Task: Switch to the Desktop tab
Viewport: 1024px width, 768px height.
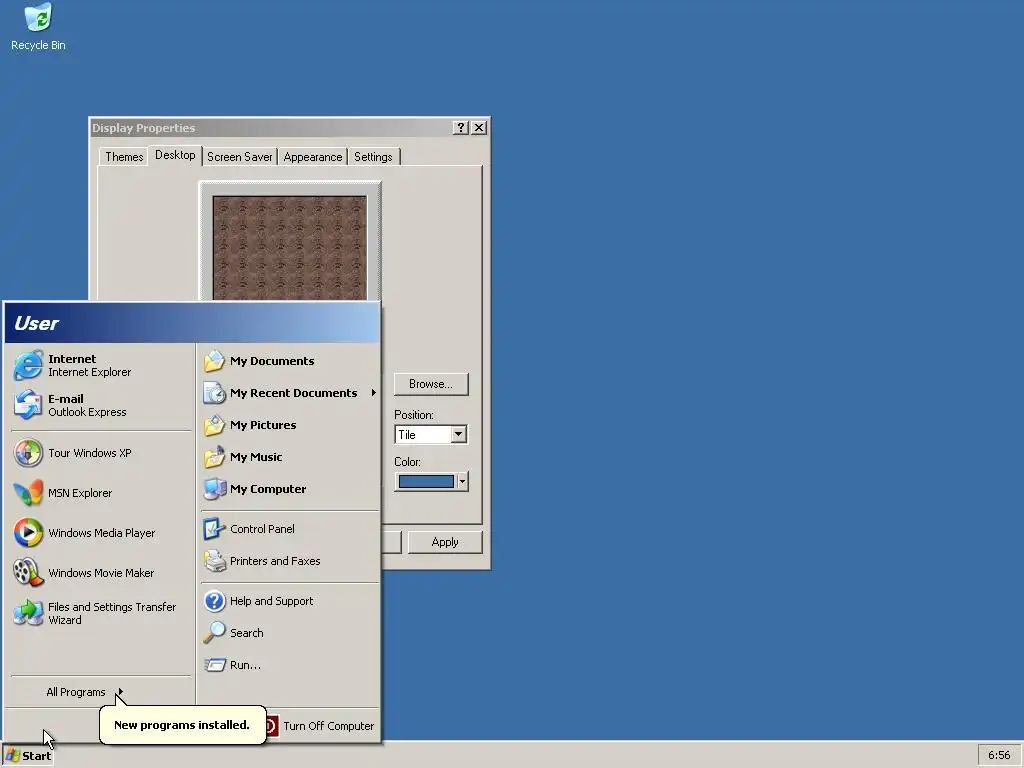Action: (175, 155)
